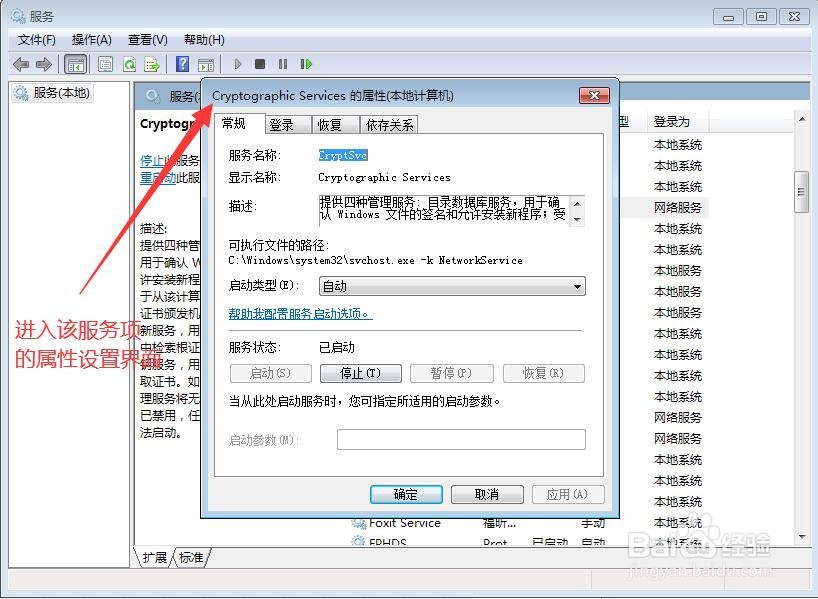Click the Forward navigation arrow

pos(44,64)
